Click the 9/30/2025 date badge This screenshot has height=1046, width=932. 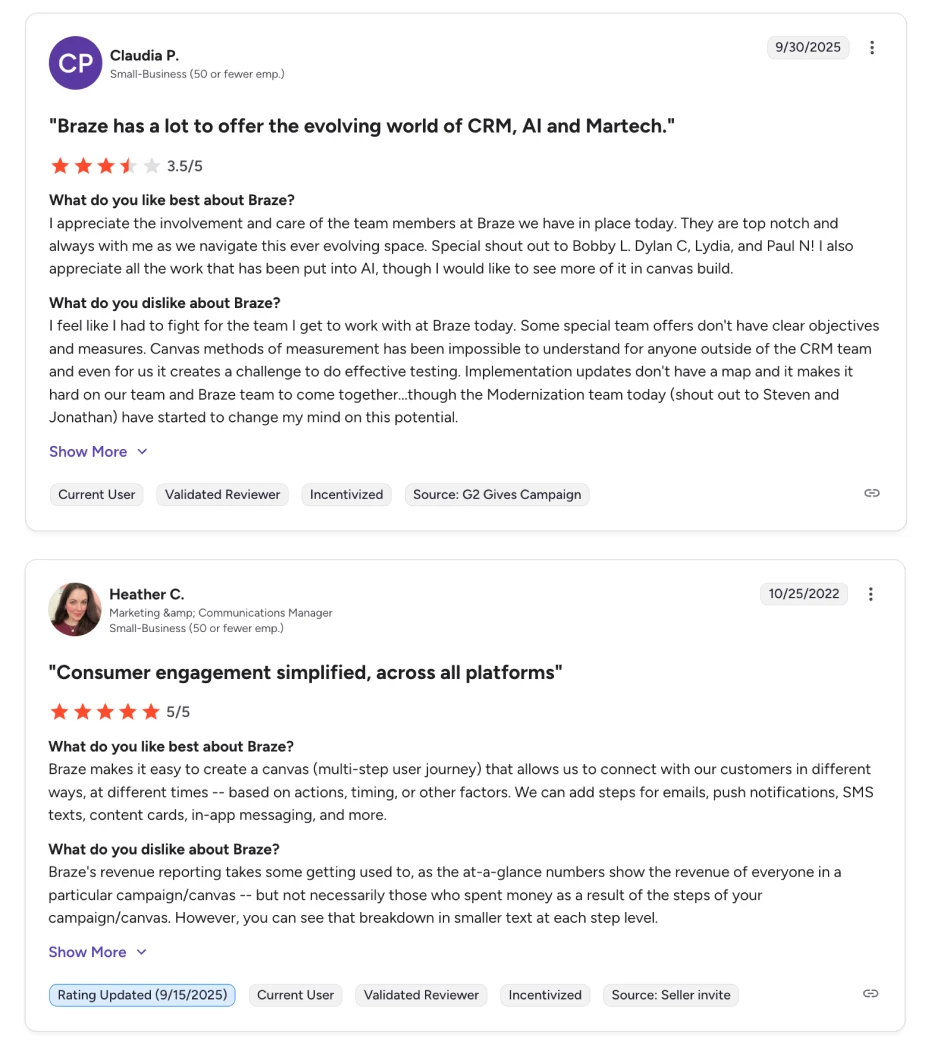point(808,47)
